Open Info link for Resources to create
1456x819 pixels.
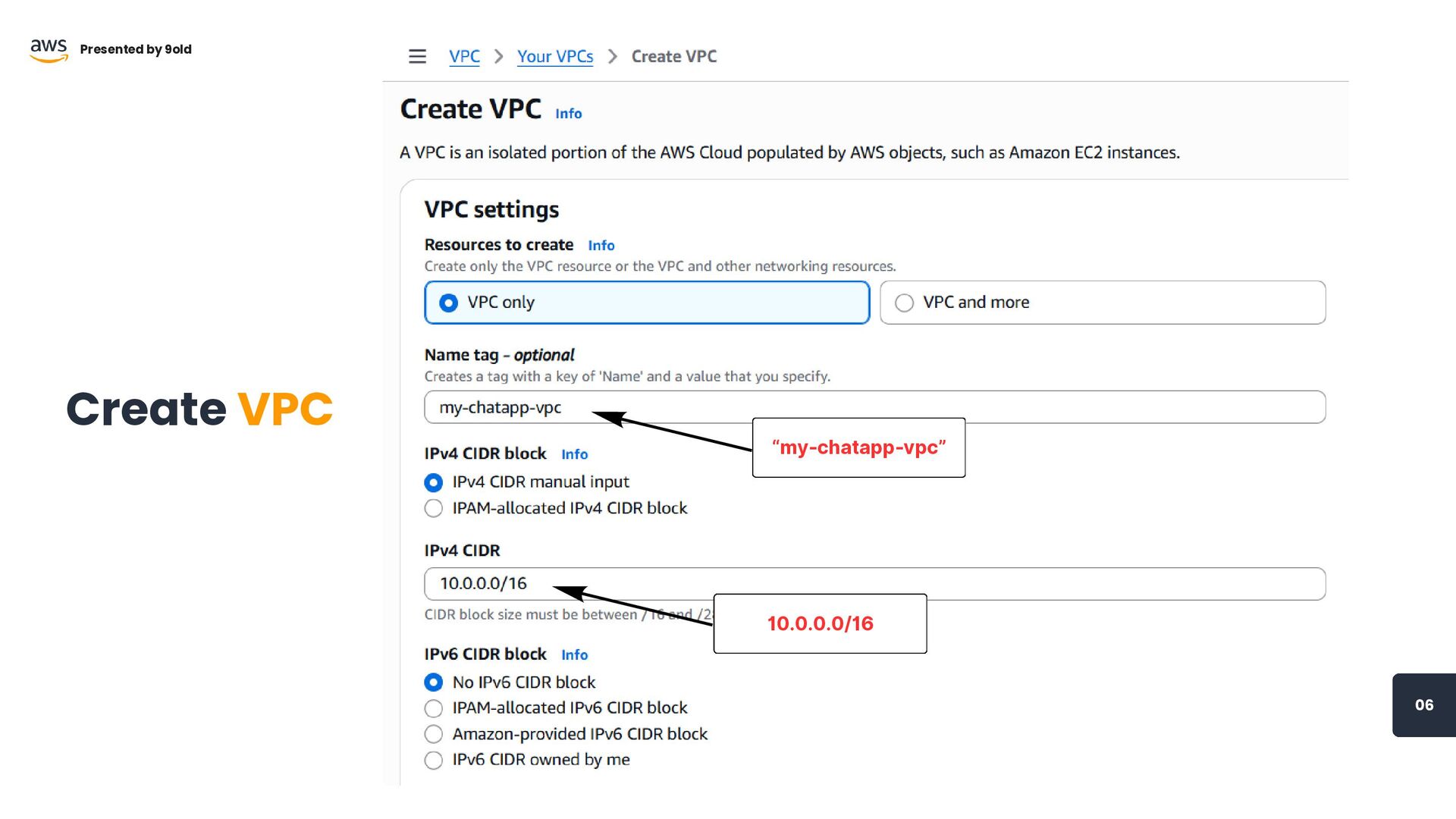601,246
